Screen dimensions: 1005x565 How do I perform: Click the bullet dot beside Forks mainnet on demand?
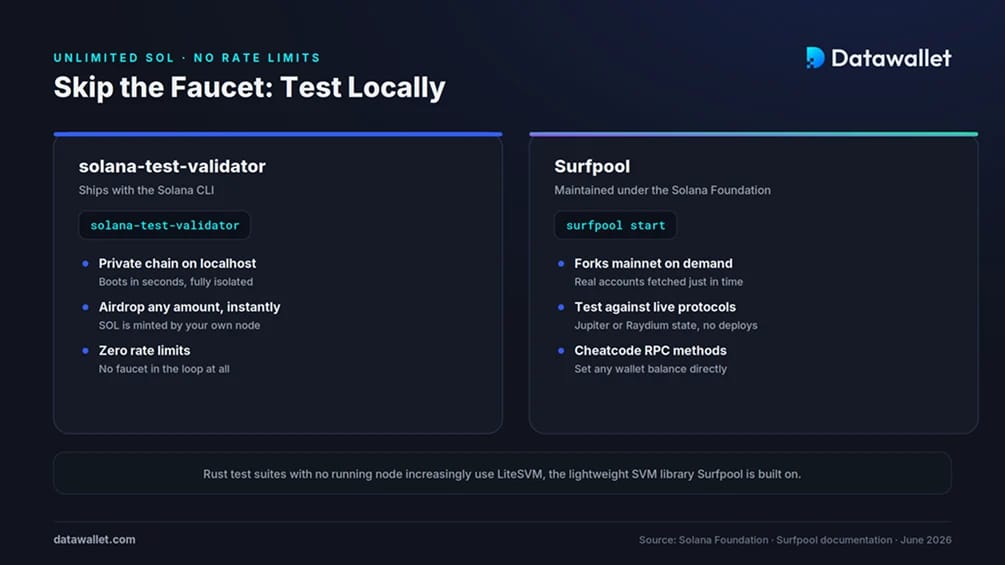pyautogui.click(x=561, y=263)
